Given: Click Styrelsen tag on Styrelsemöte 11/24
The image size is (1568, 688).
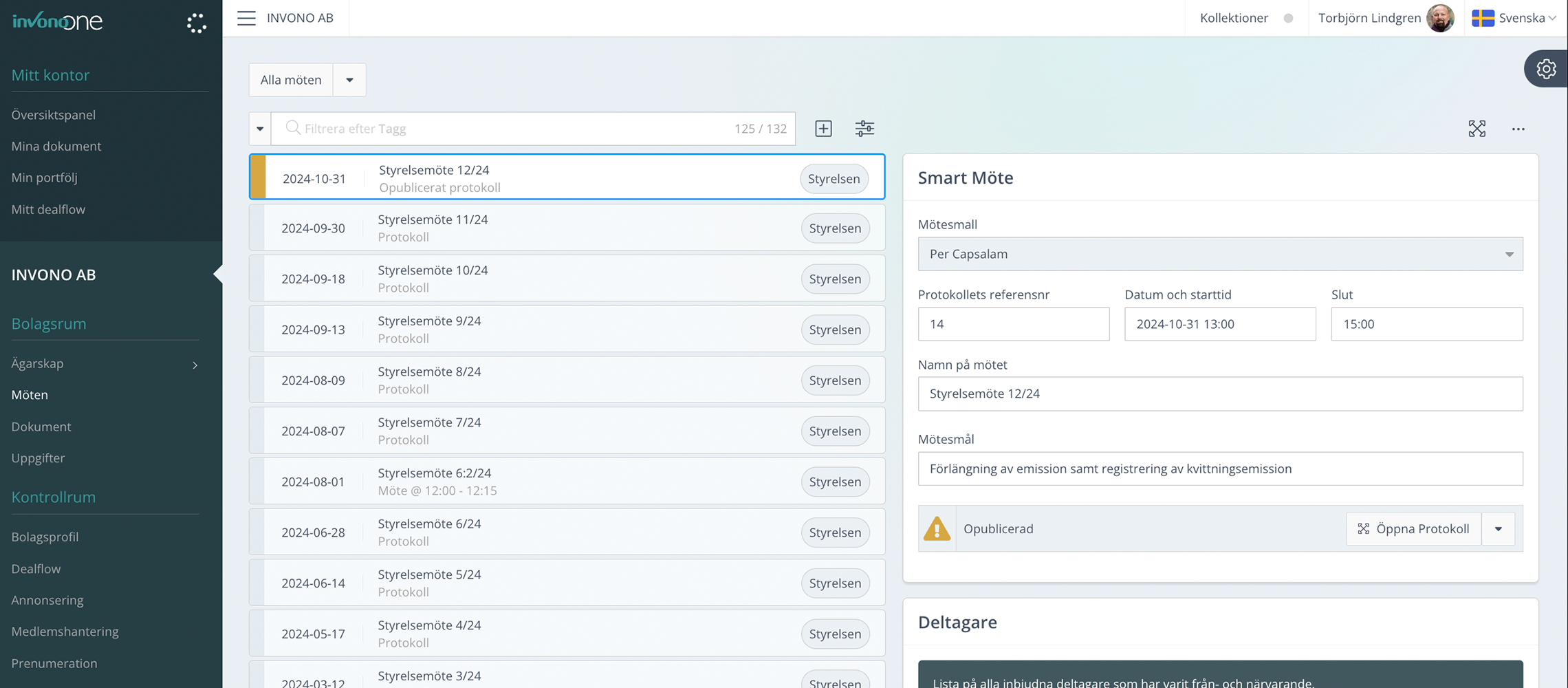Looking at the screenshot, I should [x=835, y=228].
